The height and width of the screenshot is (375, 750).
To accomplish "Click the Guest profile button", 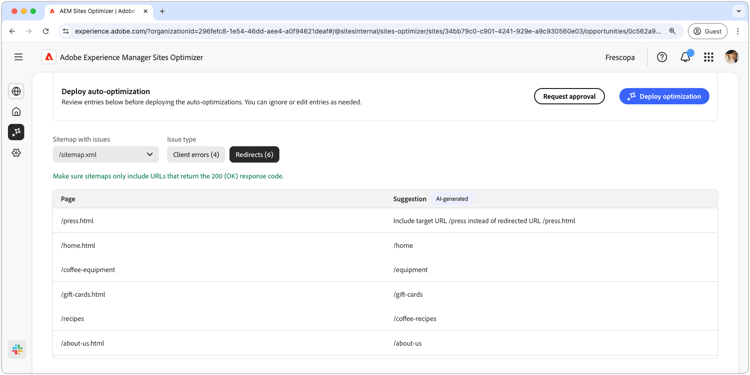I will tap(707, 31).
